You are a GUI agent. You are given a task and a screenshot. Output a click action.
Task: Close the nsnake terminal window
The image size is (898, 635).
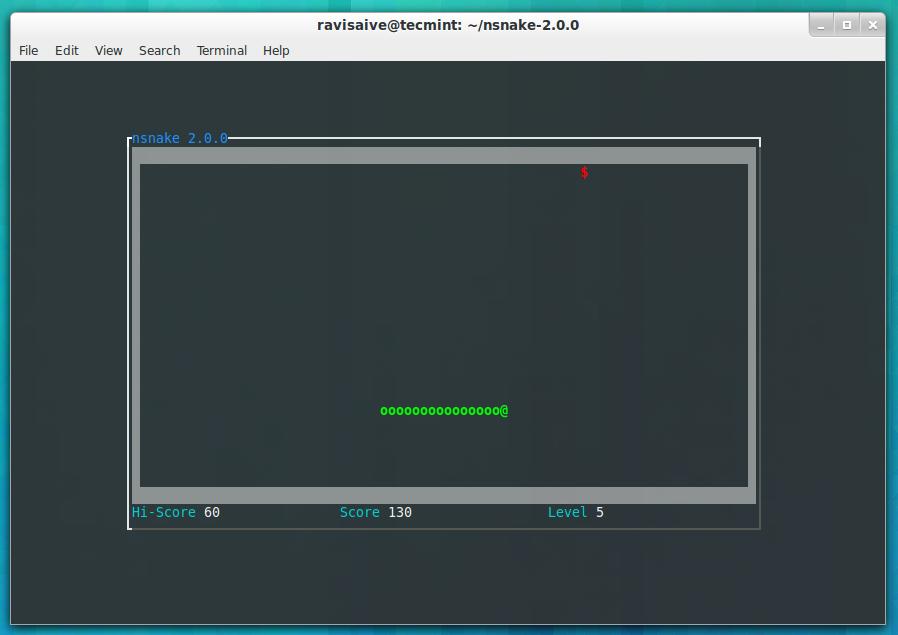872,25
